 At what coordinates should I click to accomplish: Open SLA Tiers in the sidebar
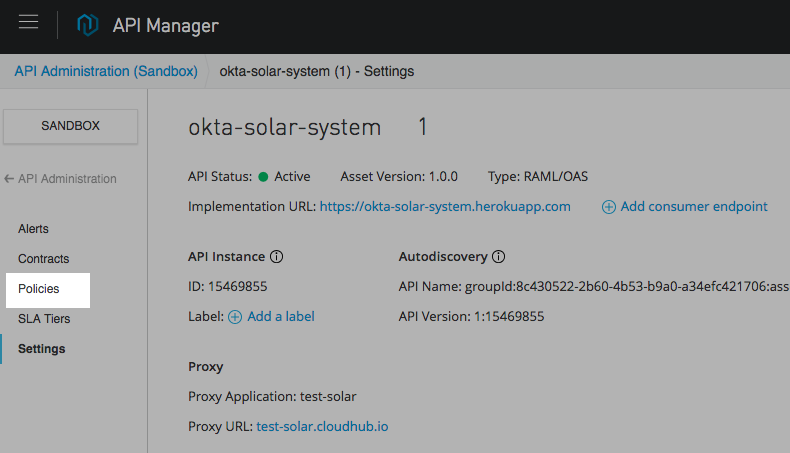(44, 319)
